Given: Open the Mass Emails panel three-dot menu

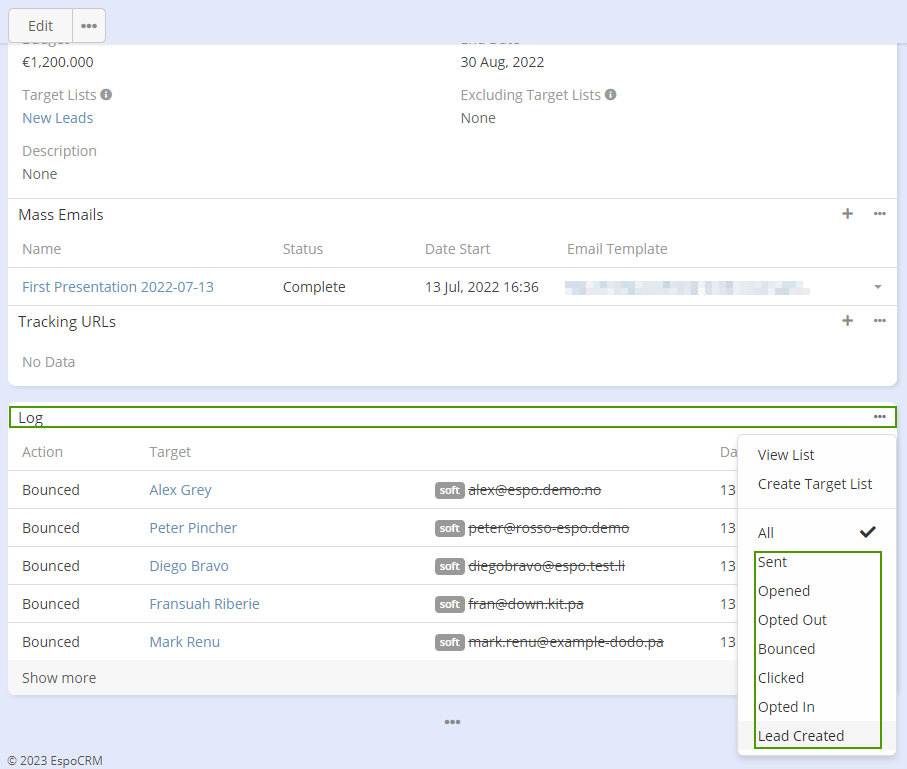Looking at the screenshot, I should coord(880,214).
